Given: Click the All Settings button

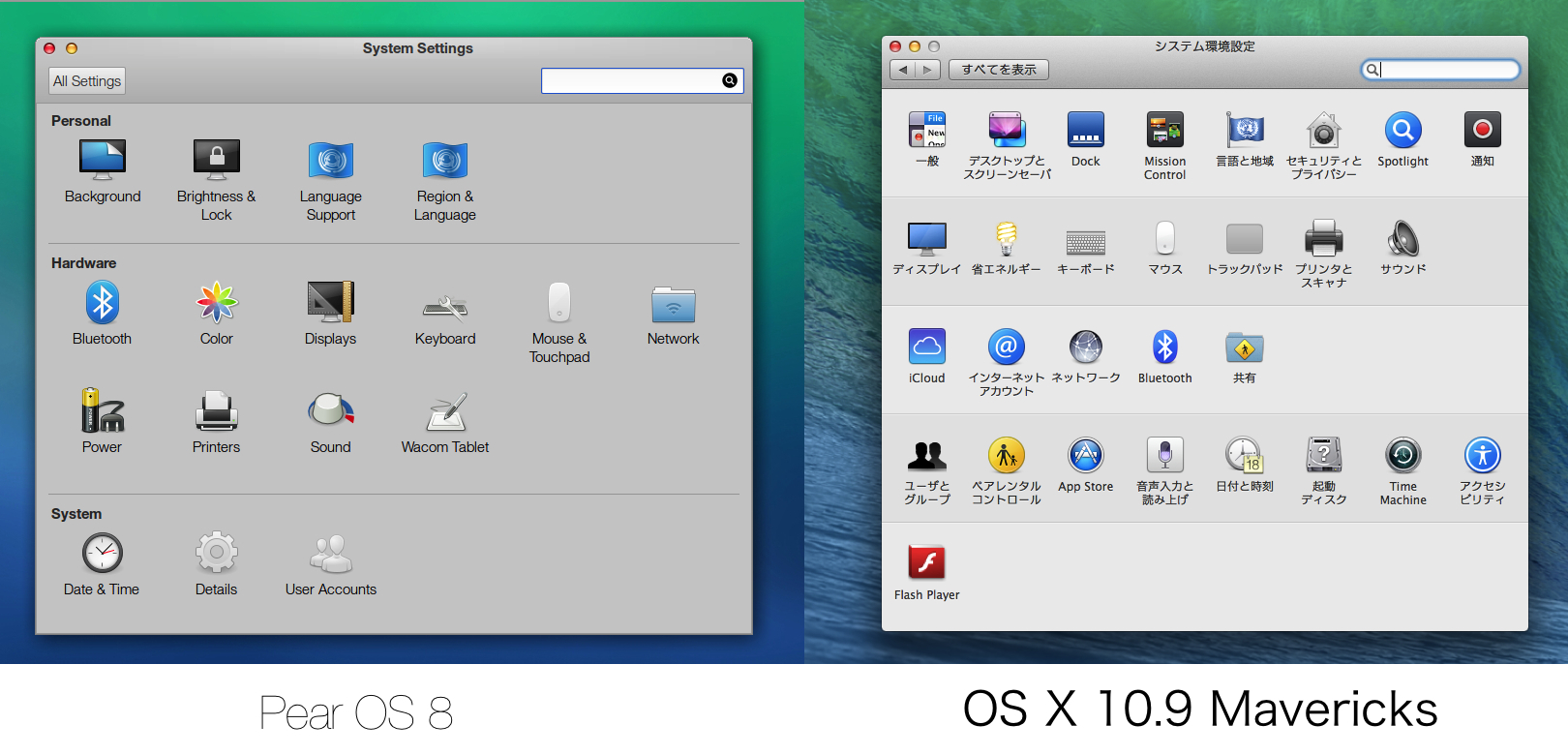Looking at the screenshot, I should point(87,81).
